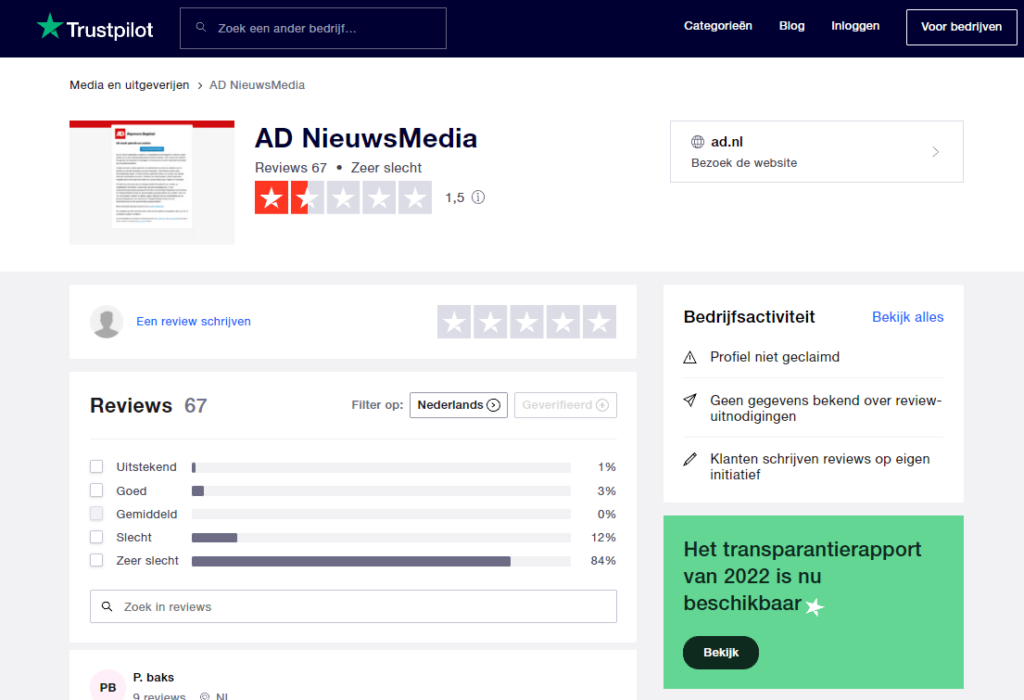Click warning triangle icon for unclaimed profile

[x=690, y=357]
